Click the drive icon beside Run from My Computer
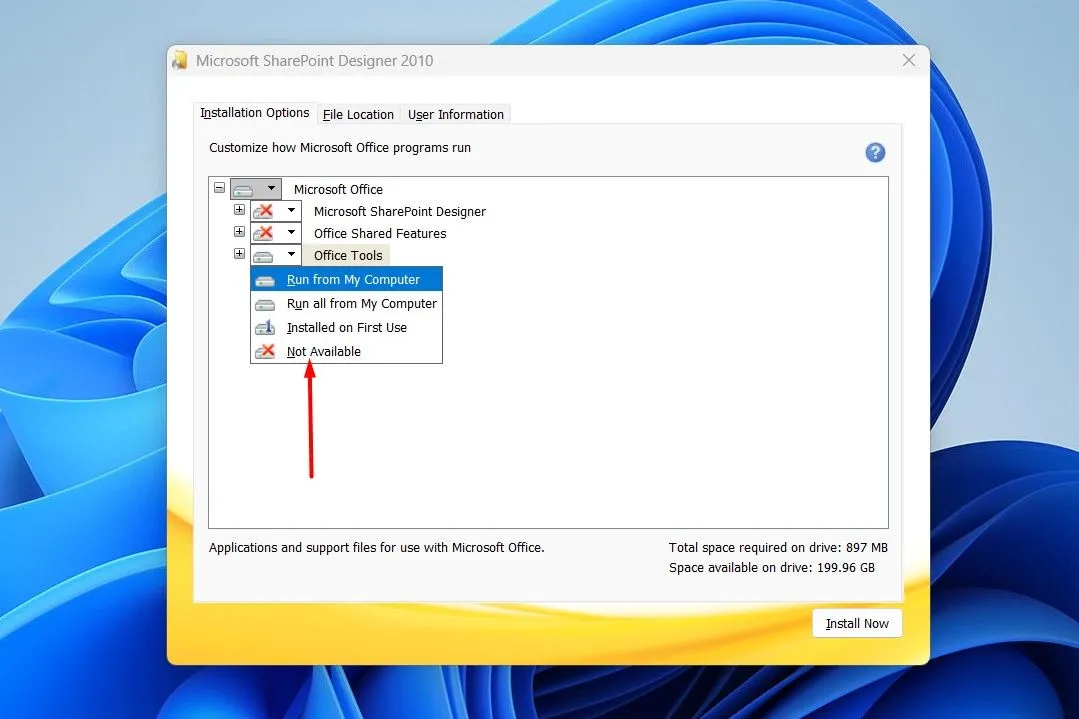 click(265, 279)
